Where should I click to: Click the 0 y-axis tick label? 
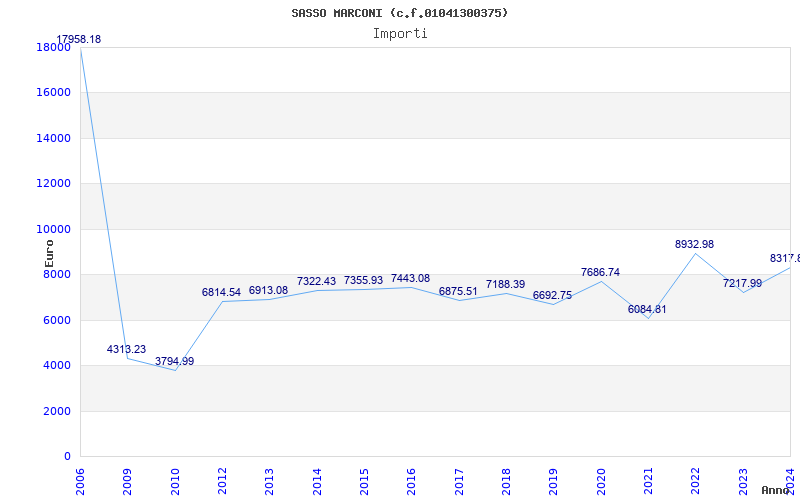67,457
